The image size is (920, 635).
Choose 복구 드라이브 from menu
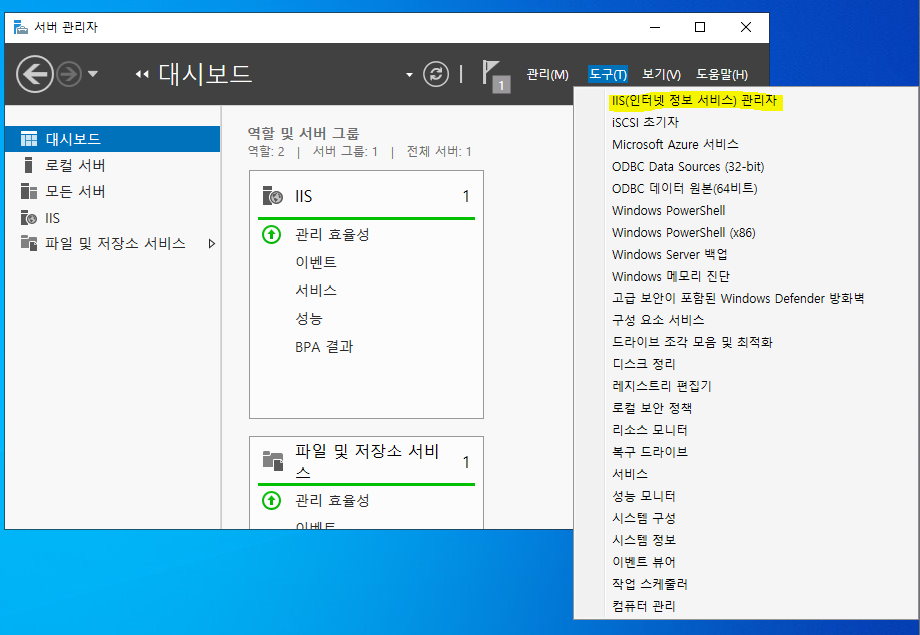(650, 452)
